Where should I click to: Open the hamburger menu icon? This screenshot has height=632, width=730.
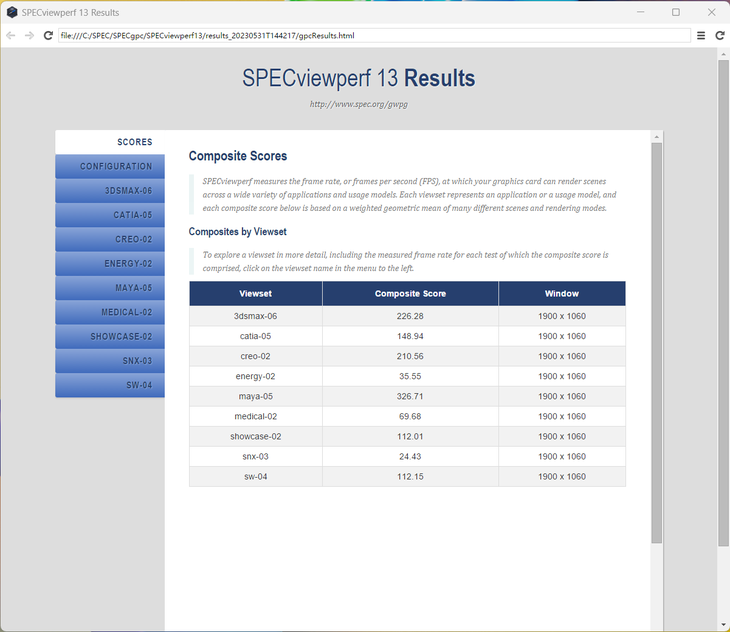701,36
